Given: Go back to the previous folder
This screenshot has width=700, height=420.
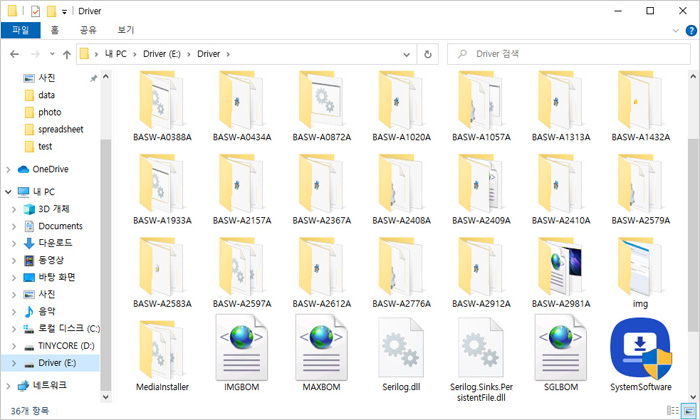Looking at the screenshot, I should 14,54.
